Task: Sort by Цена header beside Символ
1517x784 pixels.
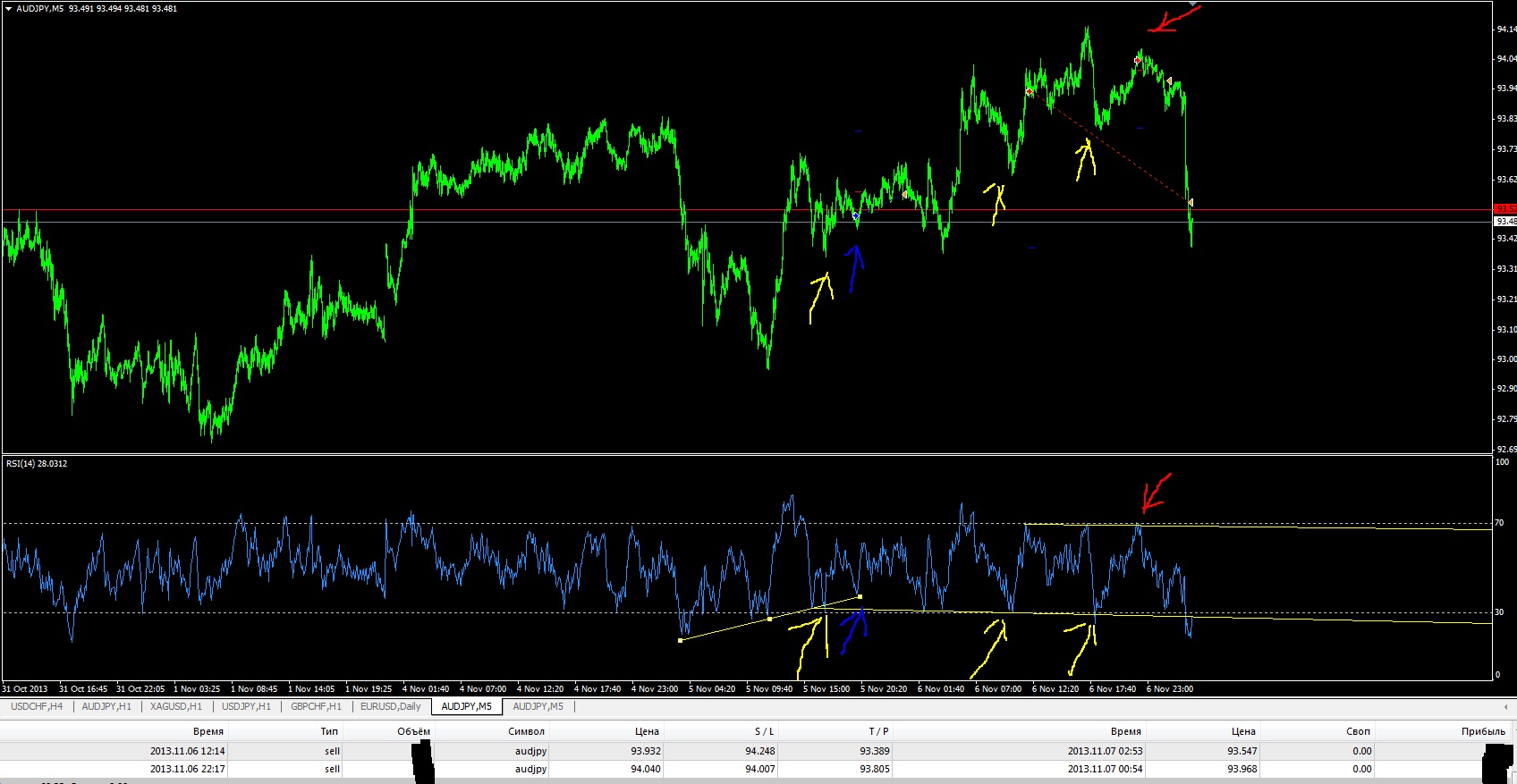Action: (x=647, y=731)
